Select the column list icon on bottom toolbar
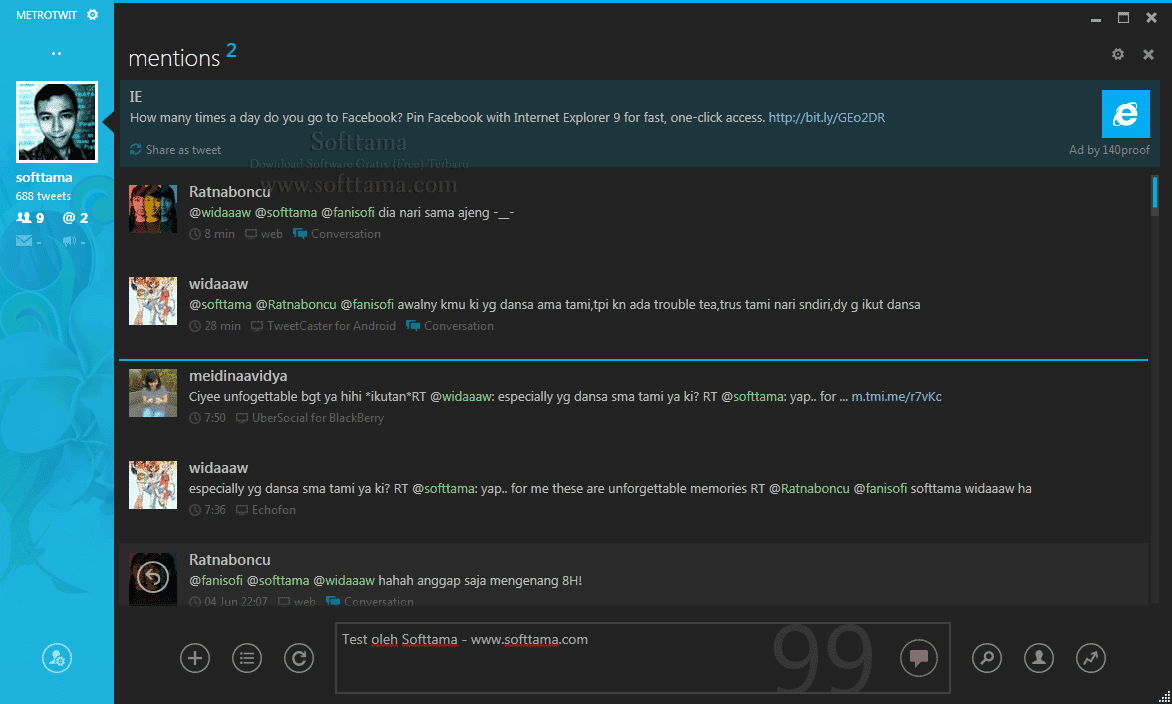The width and height of the screenshot is (1172, 704). [246, 658]
